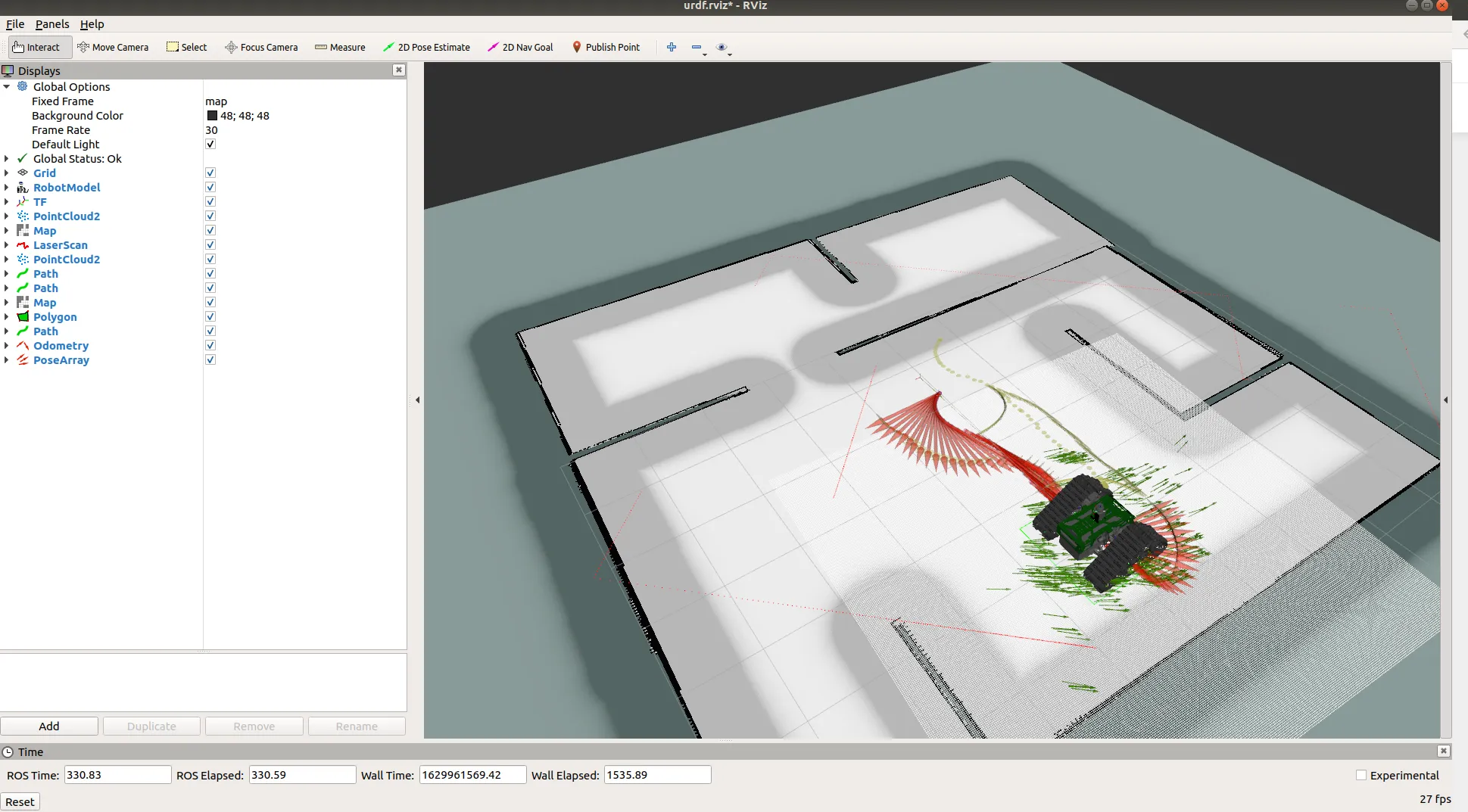
Task: Activate the 2D Nav Goal tool
Action: click(520, 47)
